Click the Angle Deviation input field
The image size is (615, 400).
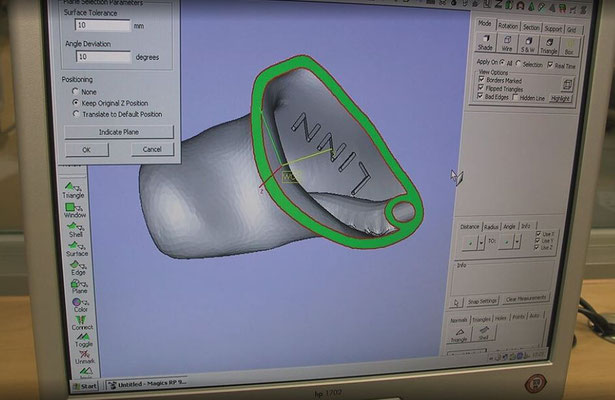(x=104, y=57)
